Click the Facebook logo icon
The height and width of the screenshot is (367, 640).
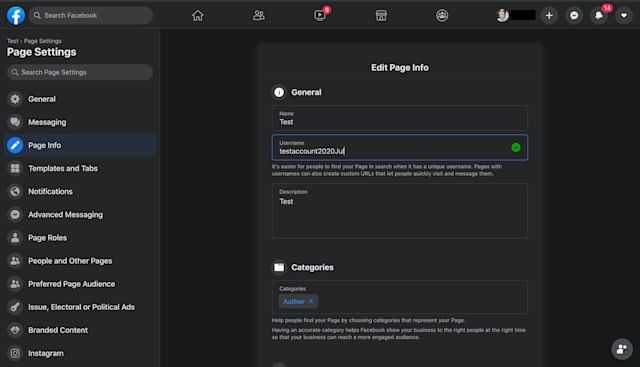click(16, 16)
